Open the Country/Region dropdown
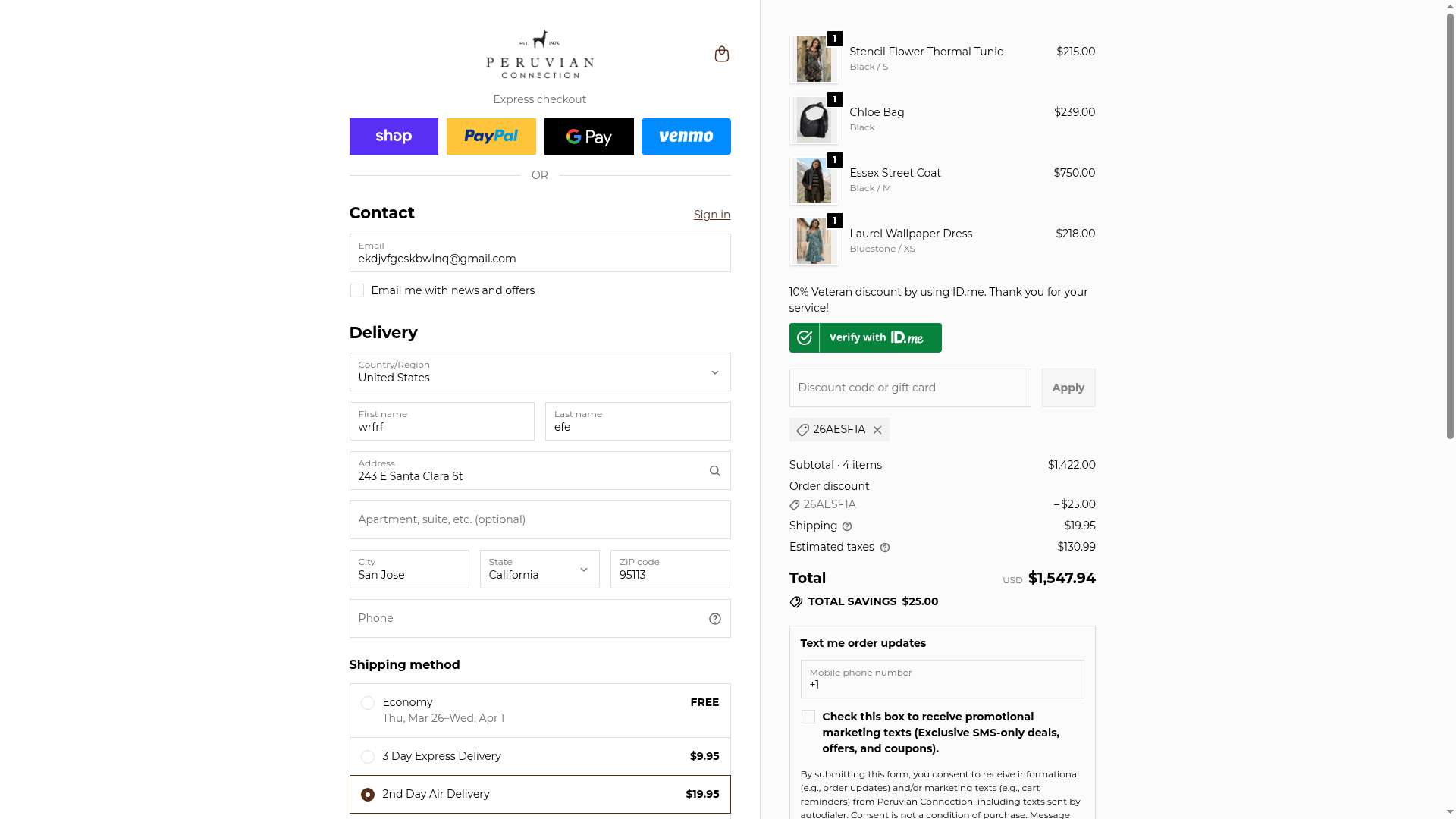Viewport: 1456px width, 819px height. click(539, 372)
